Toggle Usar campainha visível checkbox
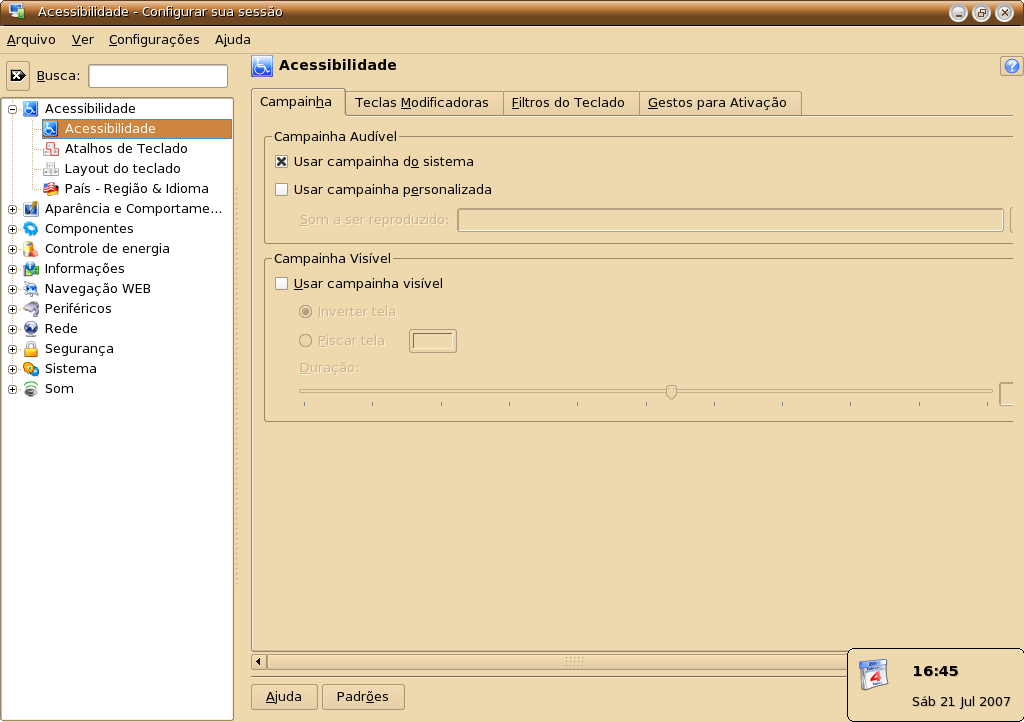Image resolution: width=1024 pixels, height=722 pixels. (x=281, y=283)
